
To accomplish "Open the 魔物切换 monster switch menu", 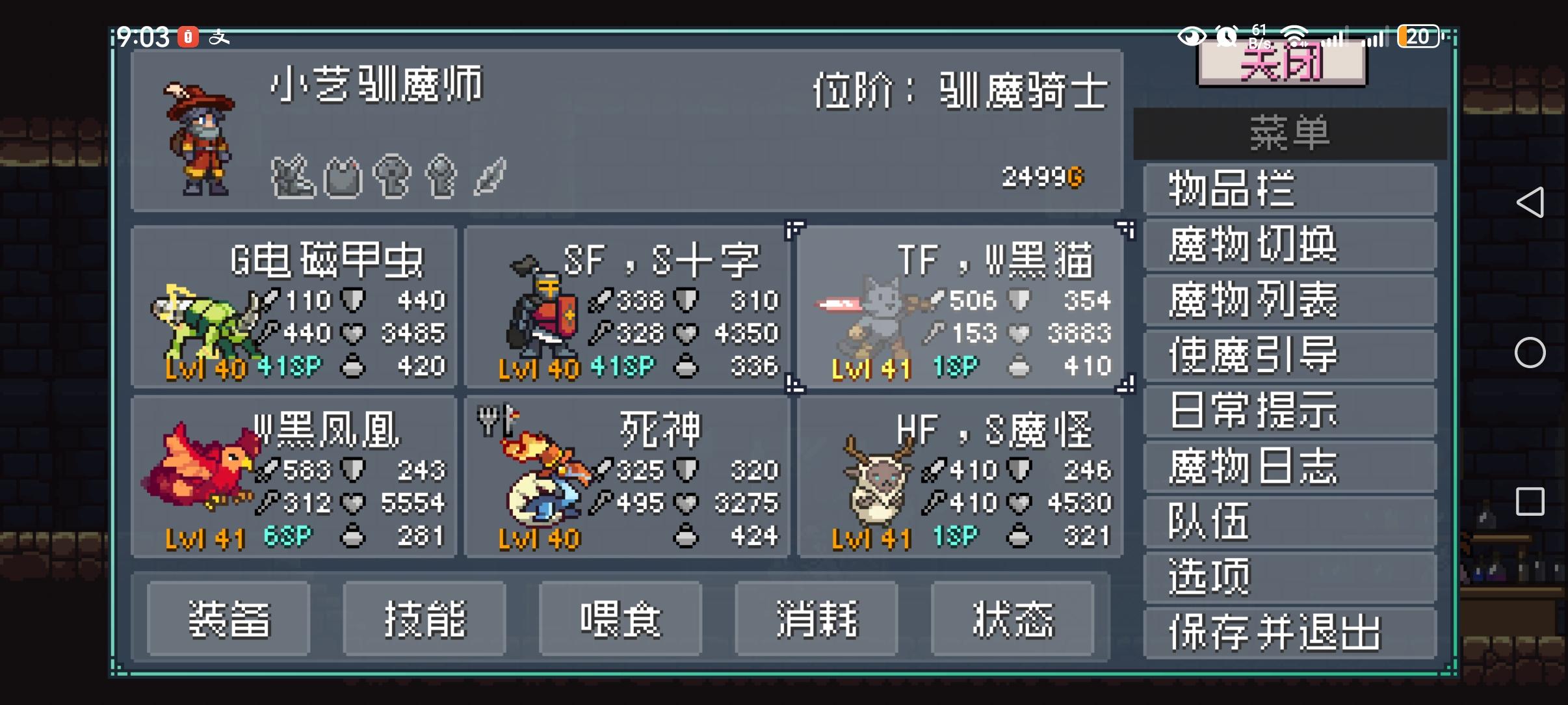I will pos(1290,245).
